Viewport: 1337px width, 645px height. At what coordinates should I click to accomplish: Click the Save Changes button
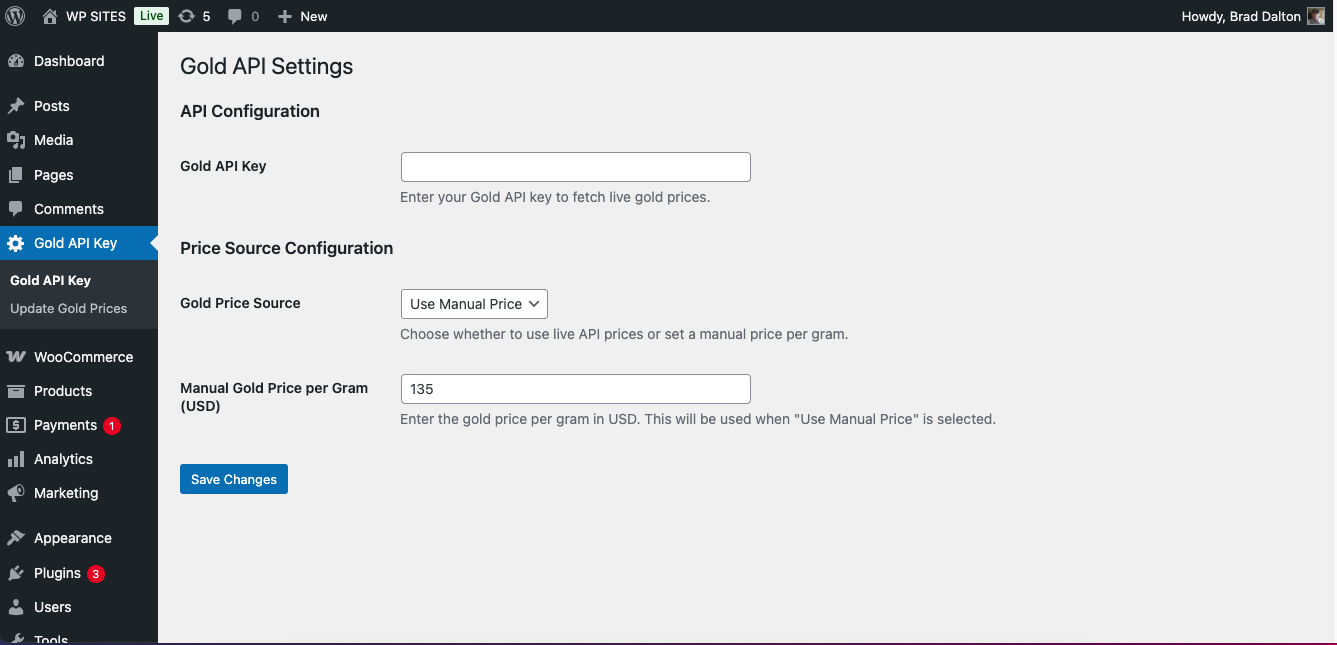tap(234, 479)
